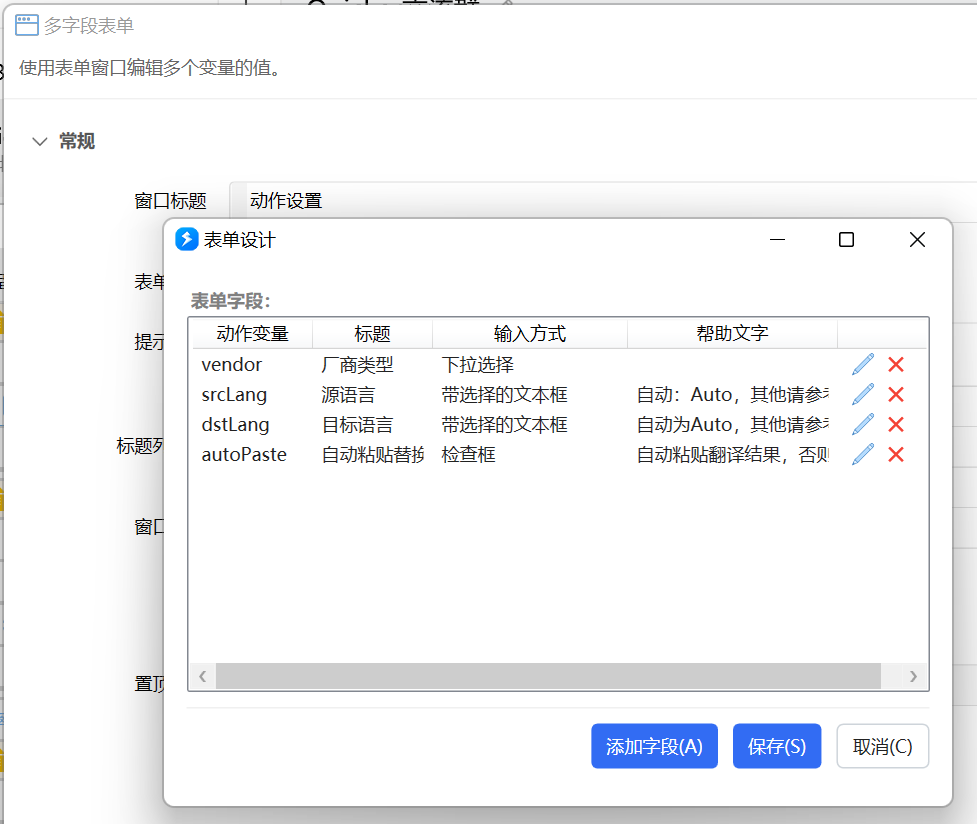The width and height of the screenshot is (977, 824).
Task: Delete the vendor field row
Action: [896, 365]
